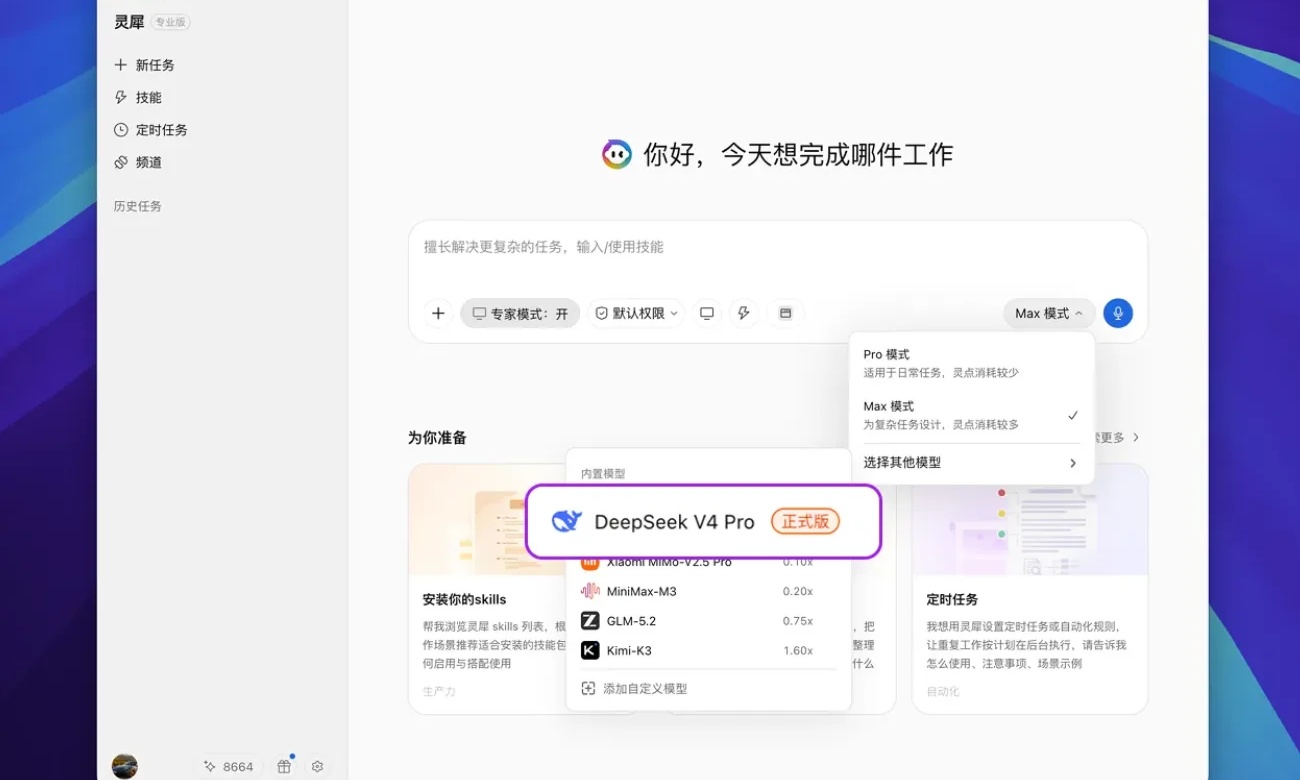Click 更多 link next to 为你准备
The height and width of the screenshot is (780, 1300).
pos(1118,438)
